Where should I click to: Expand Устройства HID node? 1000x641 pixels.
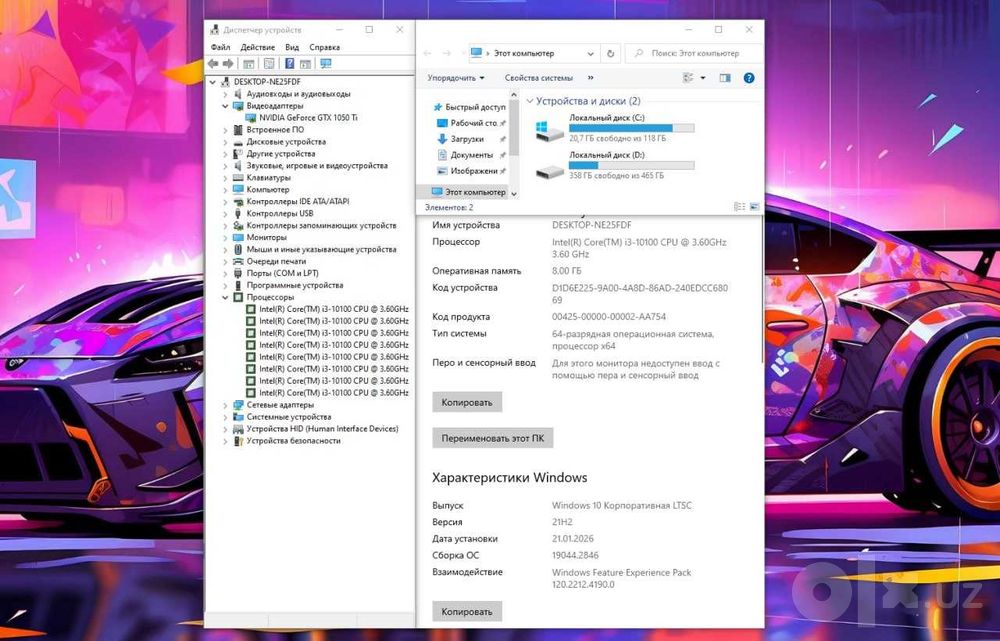pyautogui.click(x=225, y=429)
